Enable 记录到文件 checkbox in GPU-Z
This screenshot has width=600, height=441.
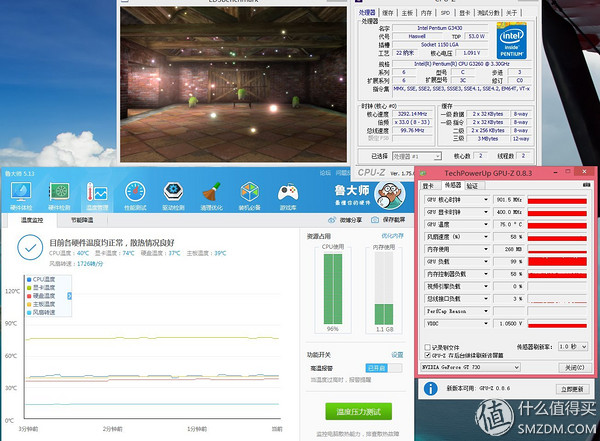point(427,347)
